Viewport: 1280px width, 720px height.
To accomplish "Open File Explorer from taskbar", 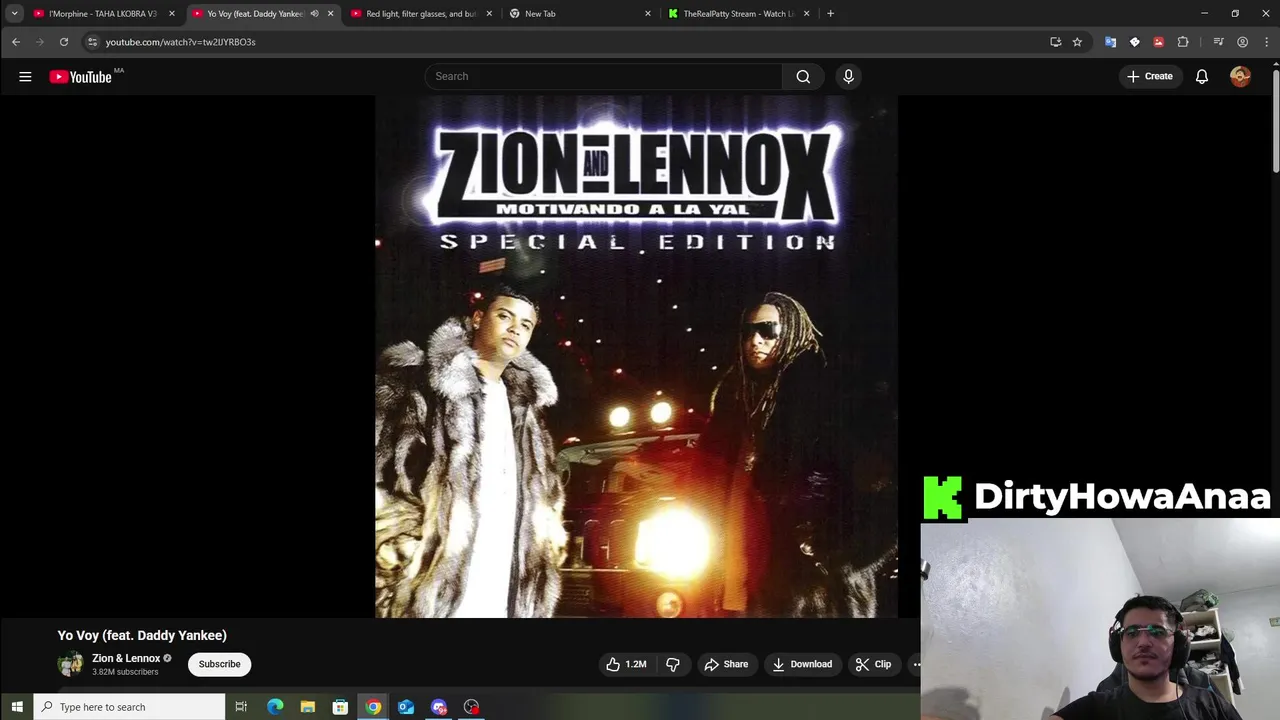I will point(308,707).
